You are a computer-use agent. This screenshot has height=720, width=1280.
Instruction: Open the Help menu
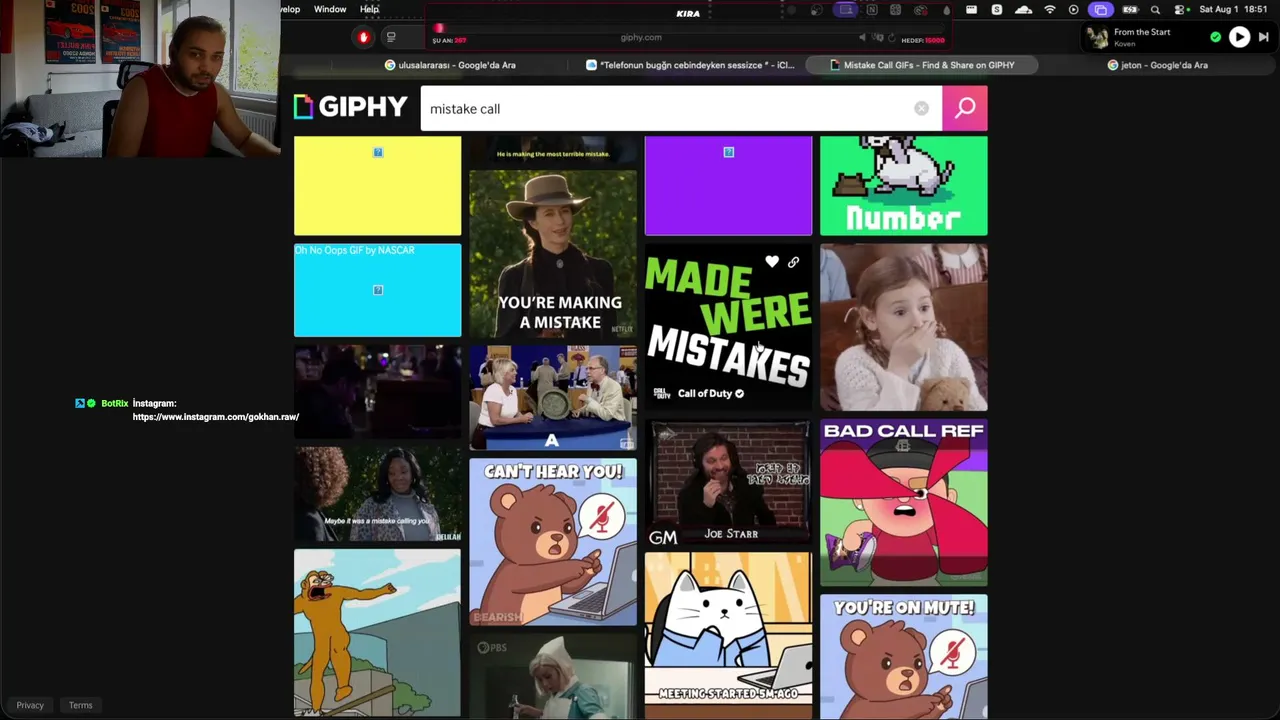369,9
